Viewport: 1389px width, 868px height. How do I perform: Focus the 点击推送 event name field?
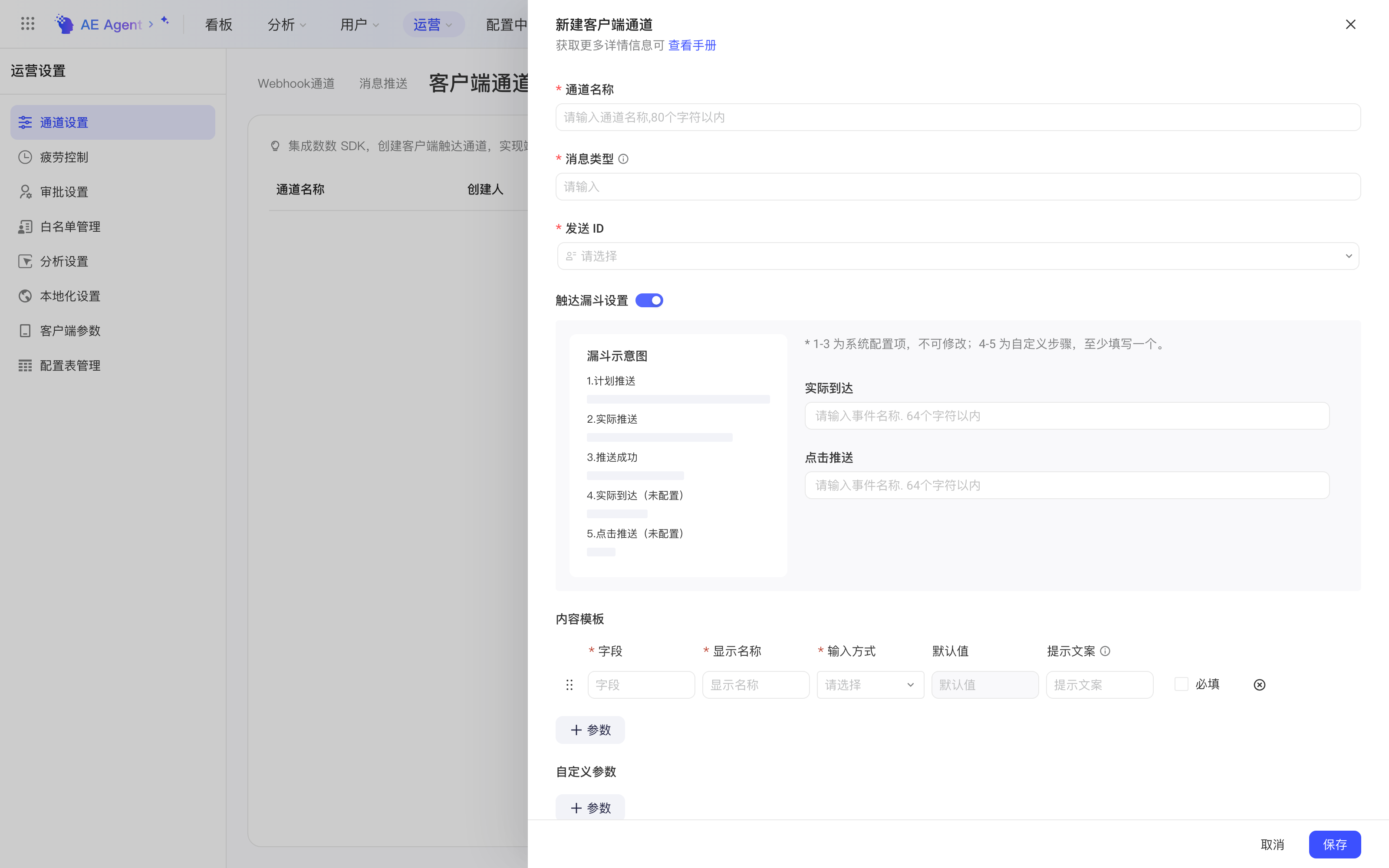1067,485
